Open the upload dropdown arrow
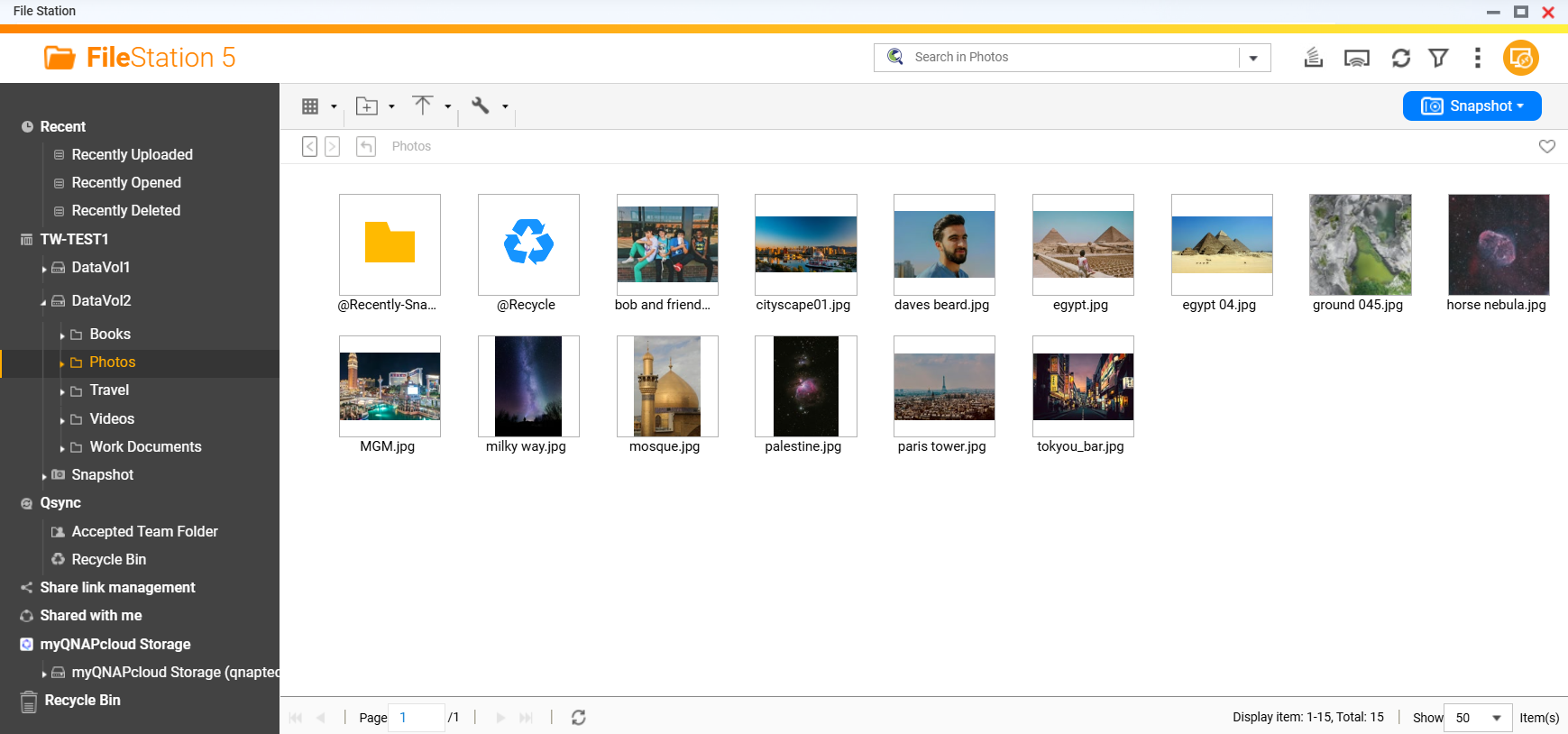Screen dimensions: 1568x734 pos(447,106)
